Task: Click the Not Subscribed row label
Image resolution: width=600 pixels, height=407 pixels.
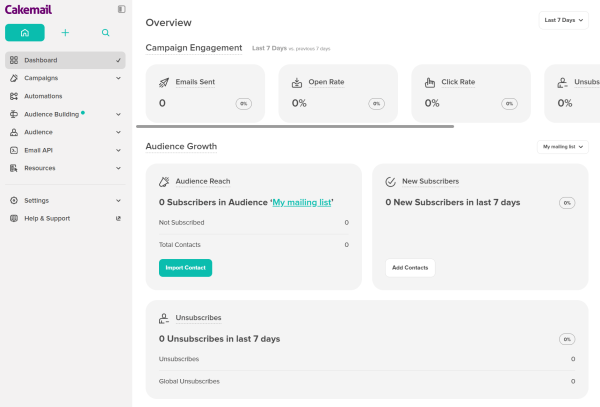Action: [x=181, y=223]
